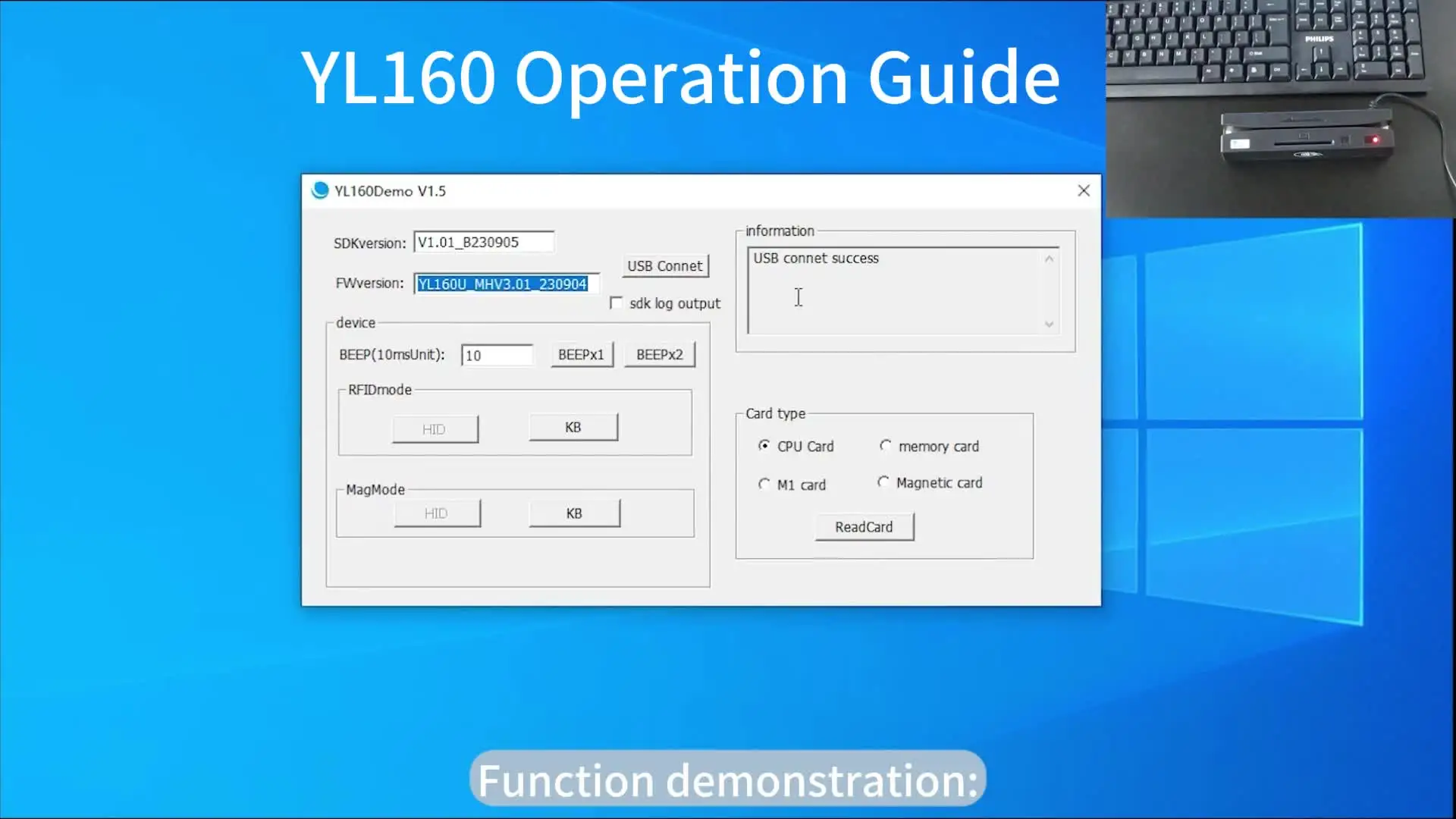The image size is (1456, 819).
Task: Click the RFIDmode HID button
Action: click(435, 429)
